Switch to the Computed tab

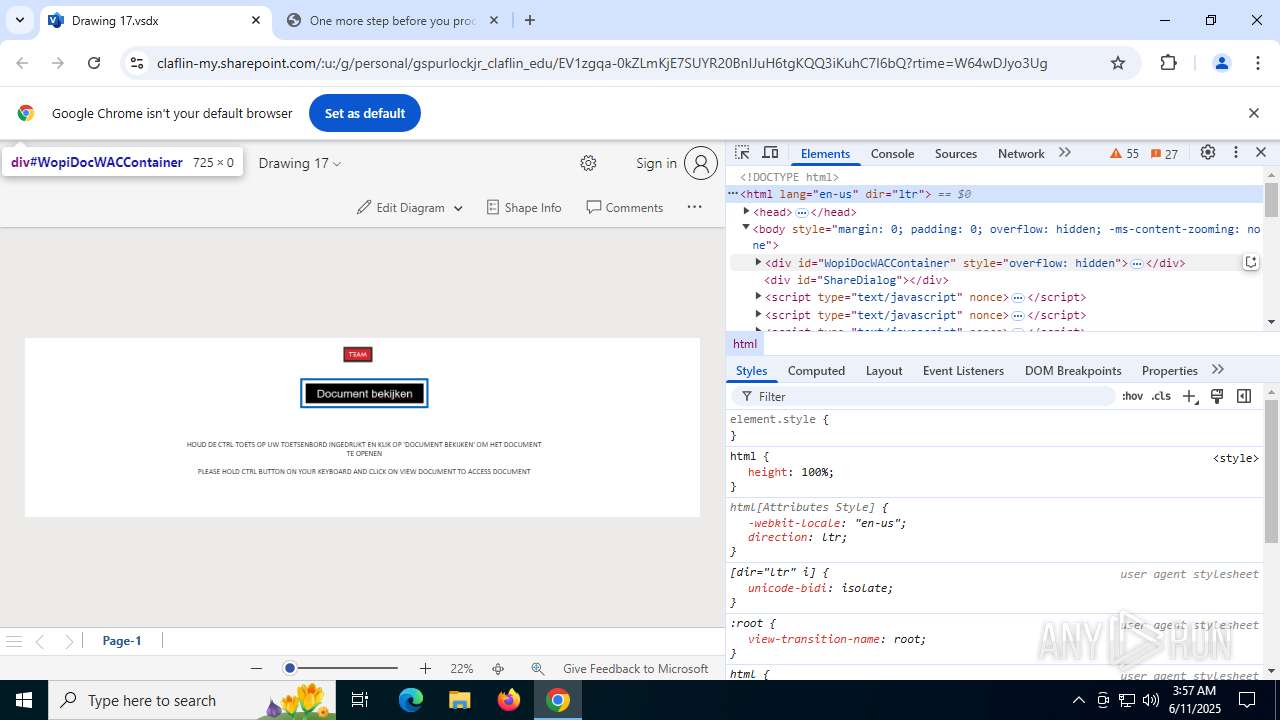[x=816, y=370]
